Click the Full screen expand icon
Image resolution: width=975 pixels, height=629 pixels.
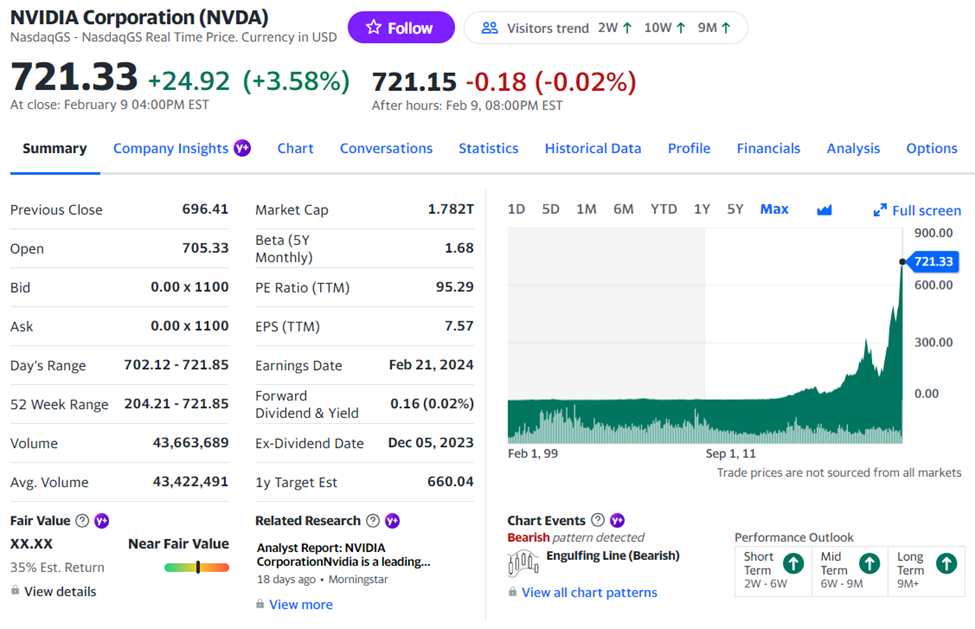click(x=881, y=210)
